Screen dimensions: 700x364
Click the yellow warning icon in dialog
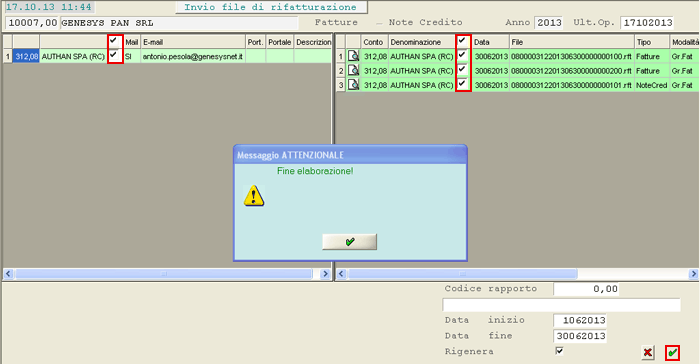point(254,196)
